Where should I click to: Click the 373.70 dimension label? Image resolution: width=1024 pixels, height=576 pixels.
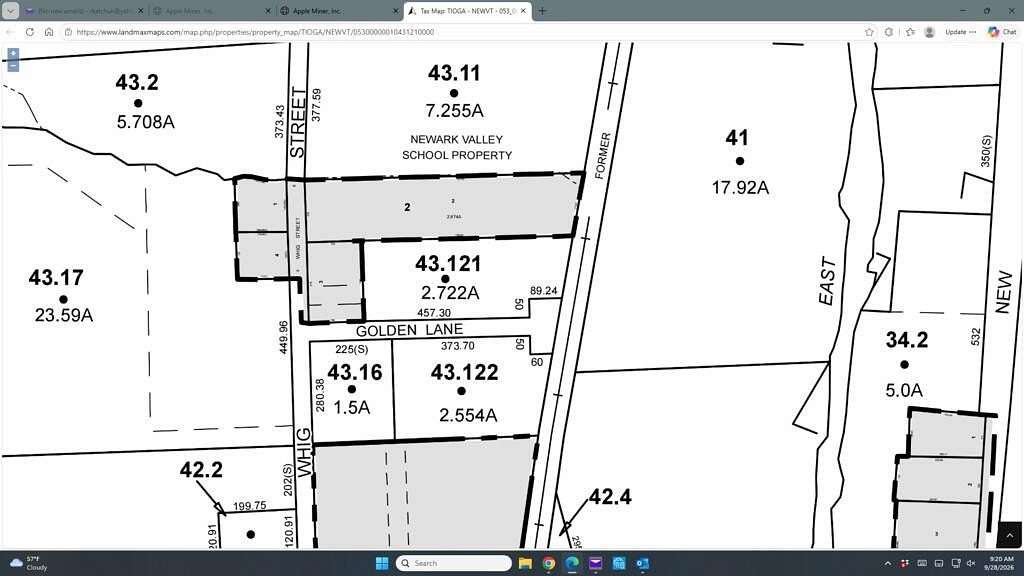tap(458, 346)
